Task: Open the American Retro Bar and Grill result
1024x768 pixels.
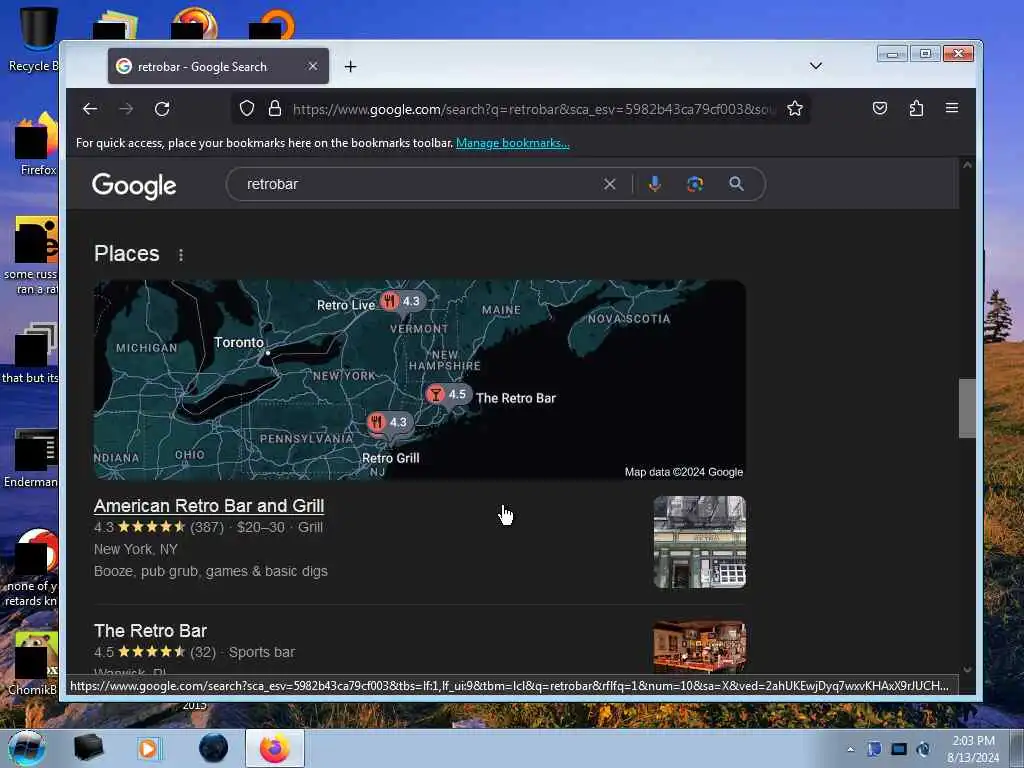Action: tap(209, 505)
